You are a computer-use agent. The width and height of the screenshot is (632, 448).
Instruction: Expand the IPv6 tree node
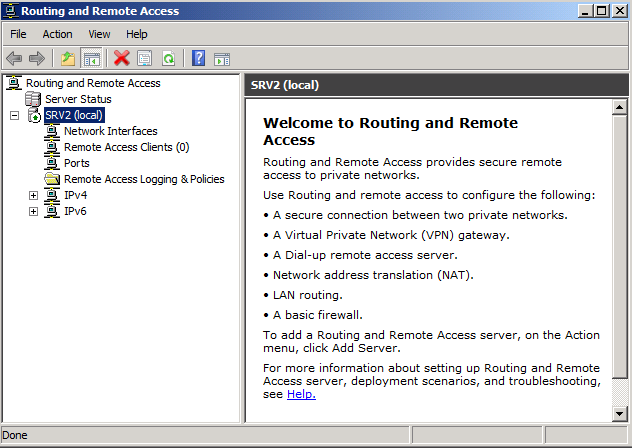coord(33,211)
